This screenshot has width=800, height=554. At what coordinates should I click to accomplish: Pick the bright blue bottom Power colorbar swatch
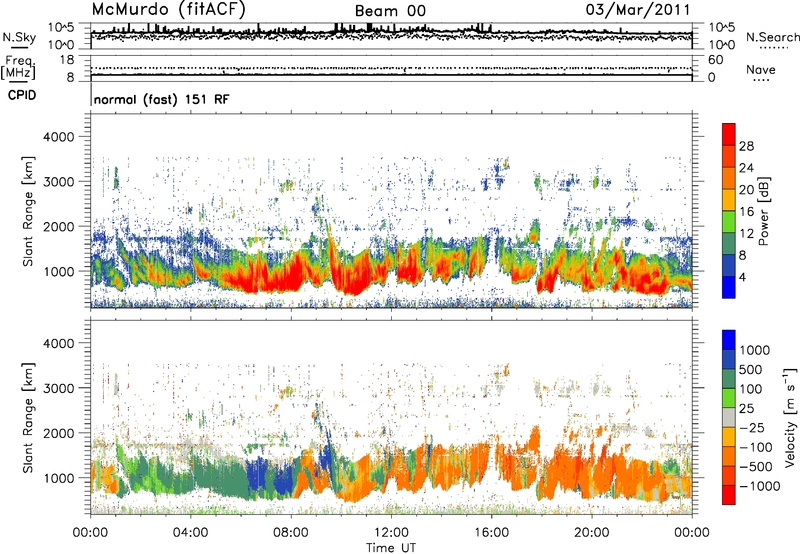pyautogui.click(x=729, y=287)
